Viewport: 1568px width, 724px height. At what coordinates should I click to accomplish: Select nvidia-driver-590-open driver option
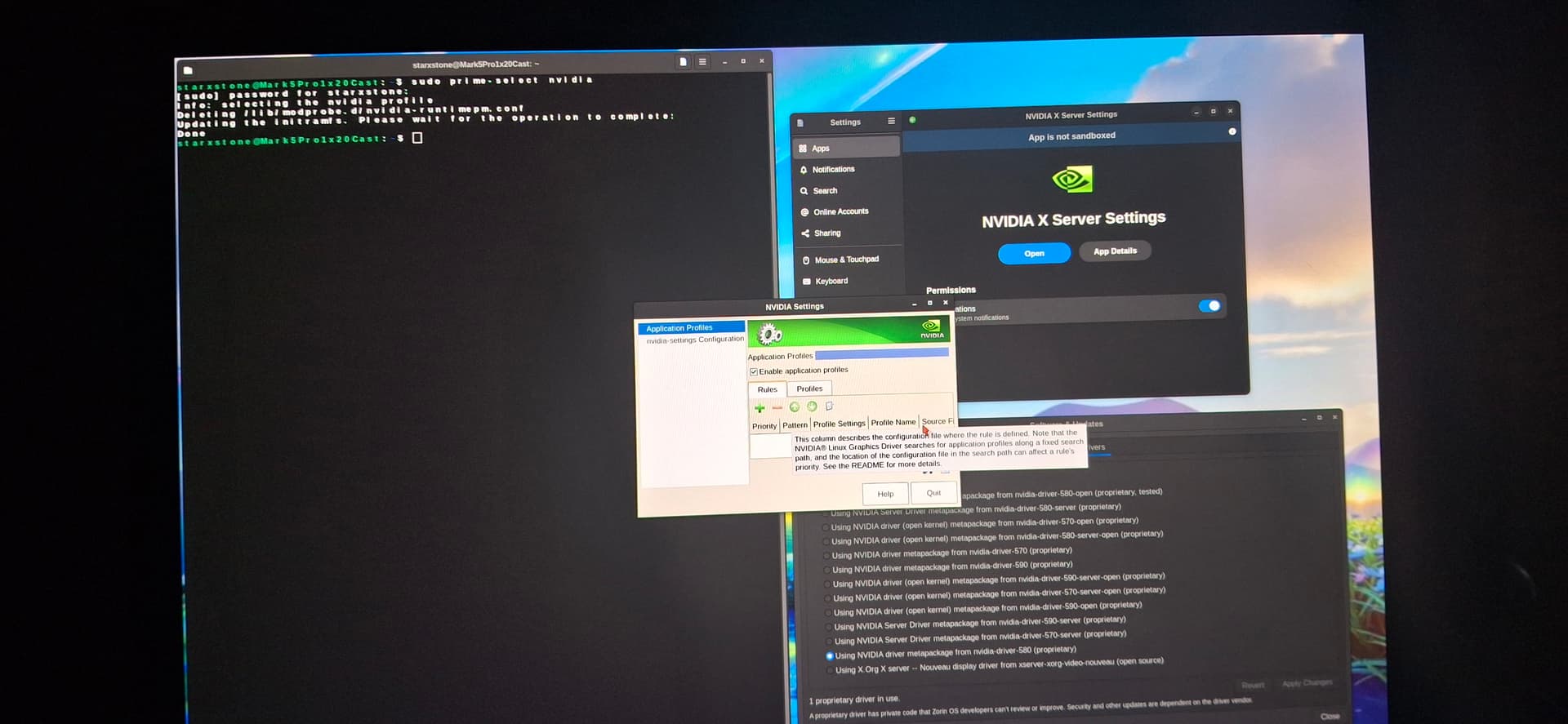pyautogui.click(x=828, y=613)
